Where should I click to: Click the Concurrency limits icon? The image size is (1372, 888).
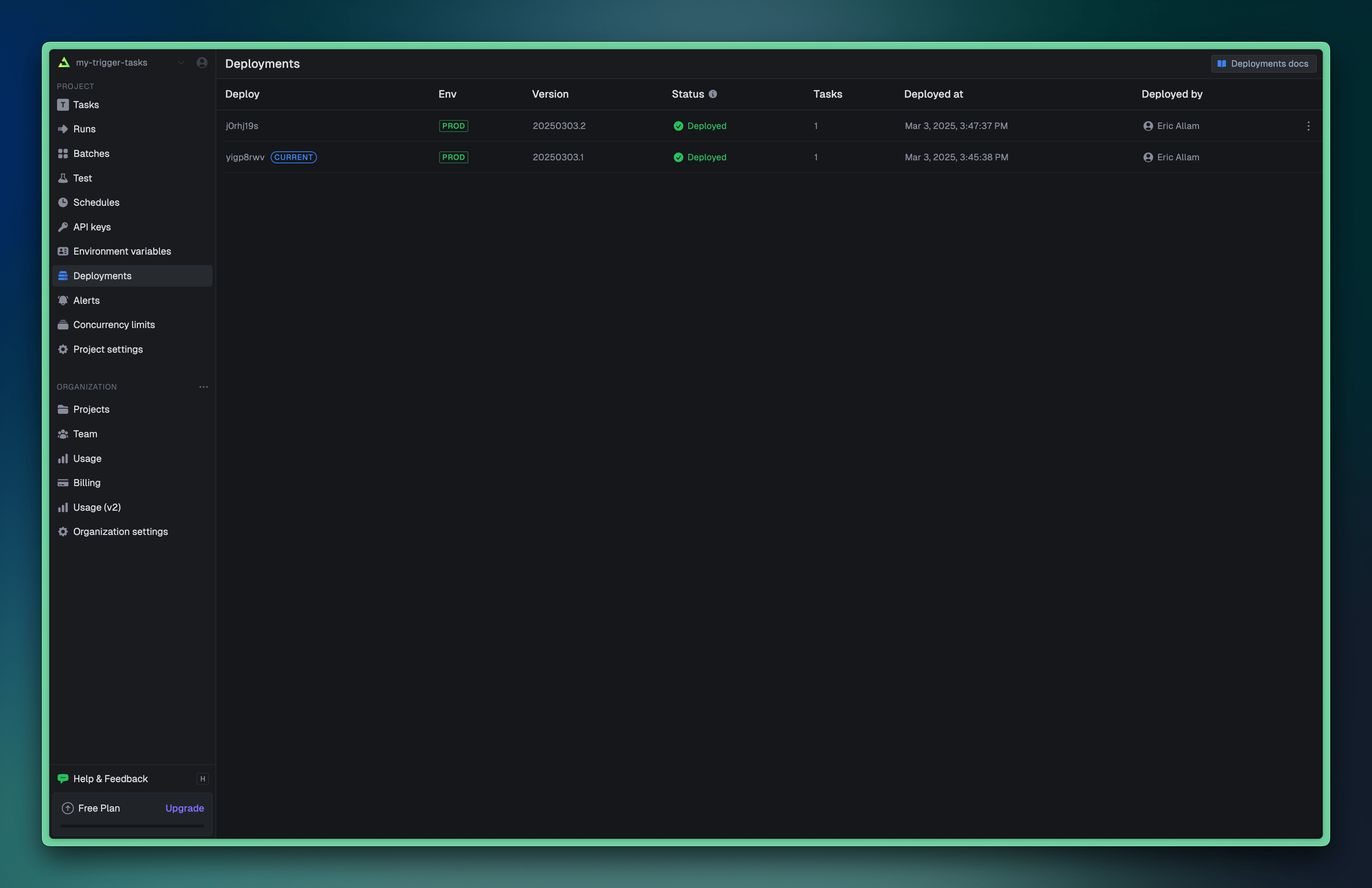point(63,324)
